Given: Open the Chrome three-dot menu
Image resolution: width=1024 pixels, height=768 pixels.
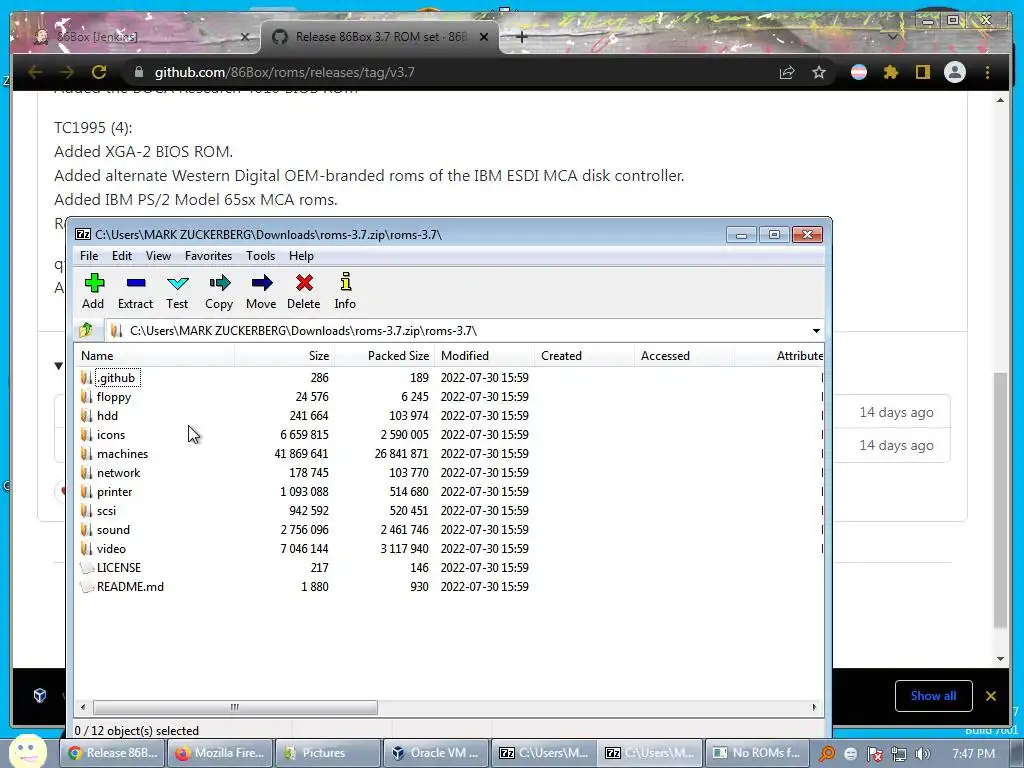Looking at the screenshot, I should [987, 72].
